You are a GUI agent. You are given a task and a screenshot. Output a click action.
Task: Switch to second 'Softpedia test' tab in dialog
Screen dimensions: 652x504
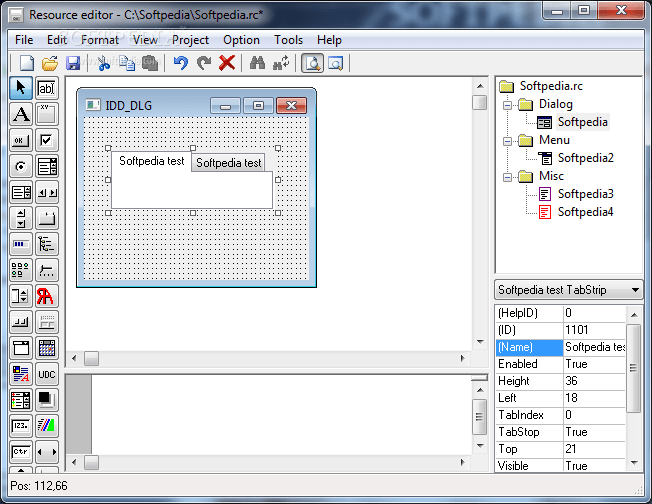point(228,163)
